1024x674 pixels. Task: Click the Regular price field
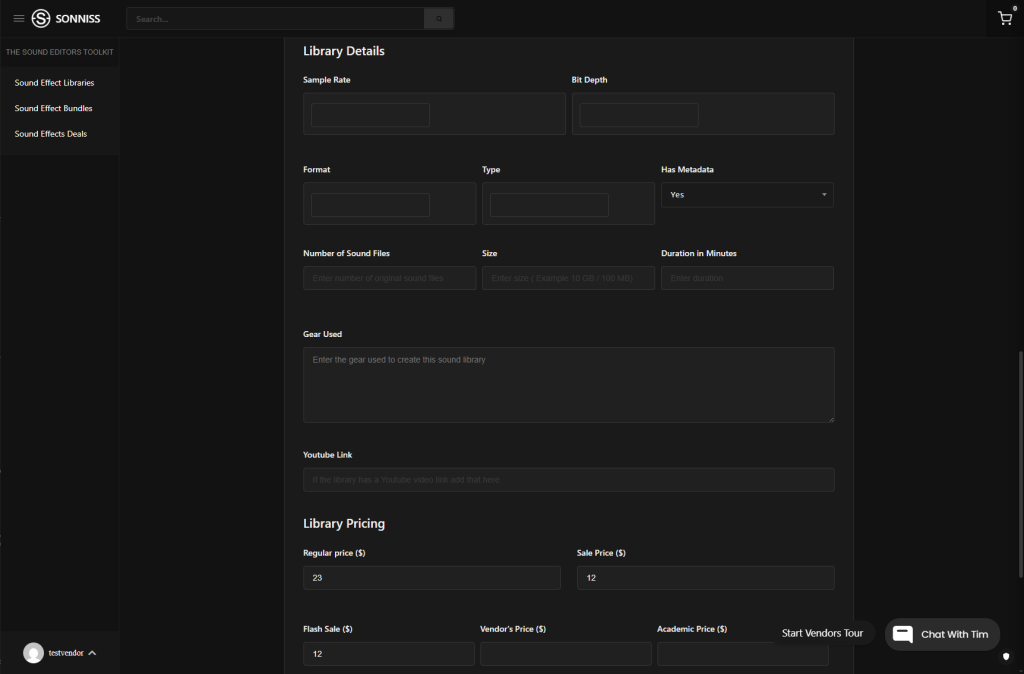click(x=432, y=578)
